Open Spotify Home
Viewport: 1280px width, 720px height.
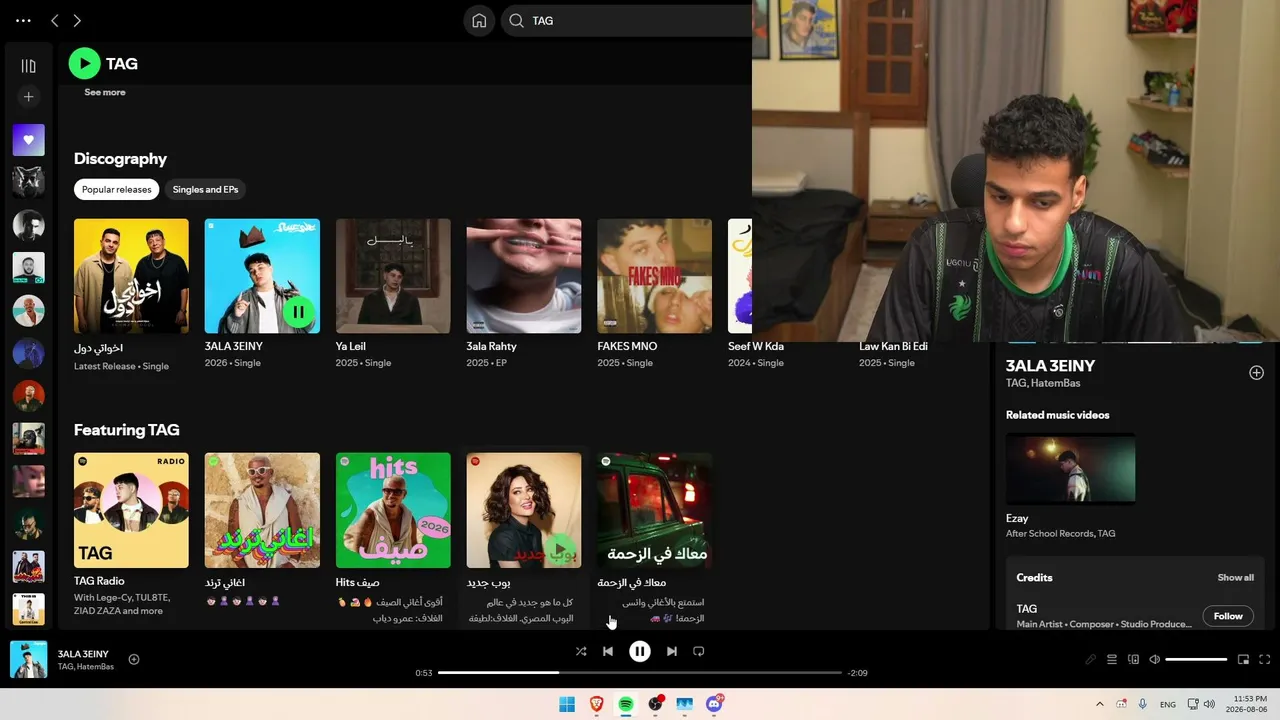coord(479,20)
